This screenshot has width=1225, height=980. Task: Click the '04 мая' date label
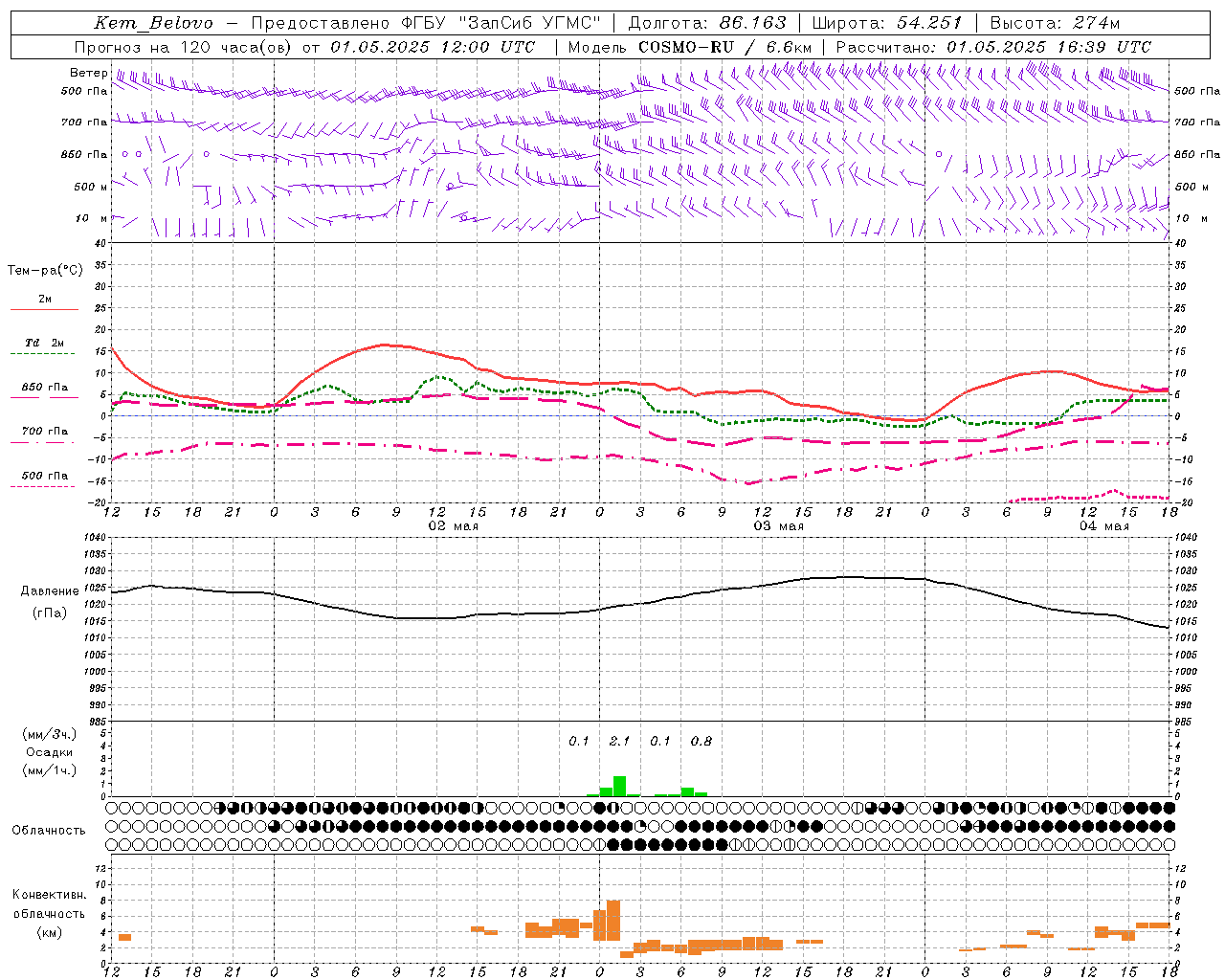(x=1103, y=526)
